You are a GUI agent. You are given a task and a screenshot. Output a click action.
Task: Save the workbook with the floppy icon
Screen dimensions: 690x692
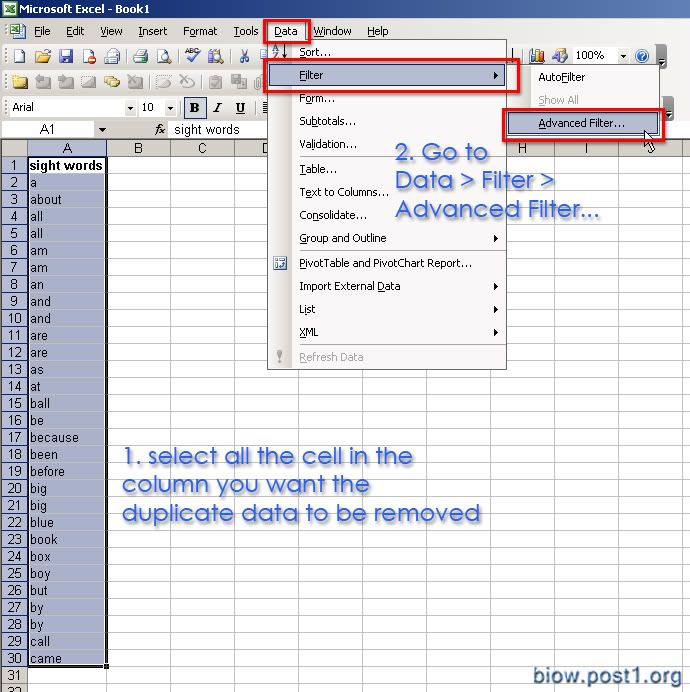click(66, 56)
